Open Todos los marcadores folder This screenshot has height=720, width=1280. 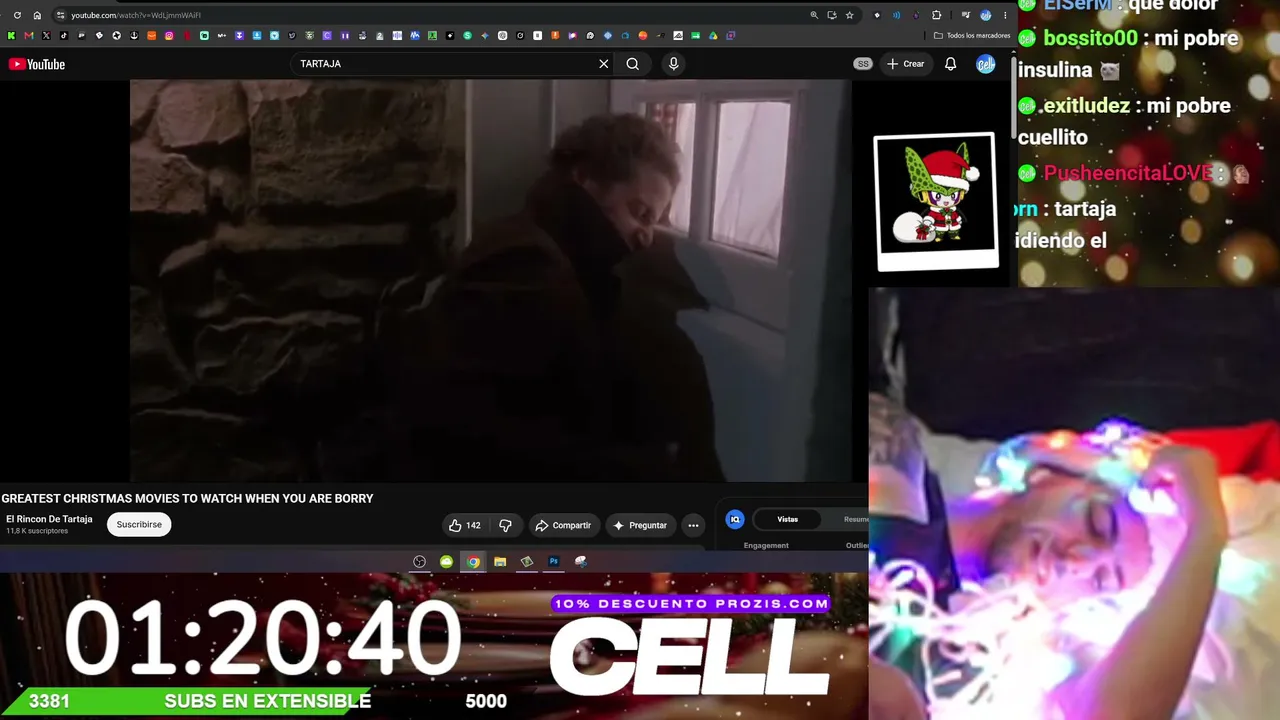coord(972,35)
